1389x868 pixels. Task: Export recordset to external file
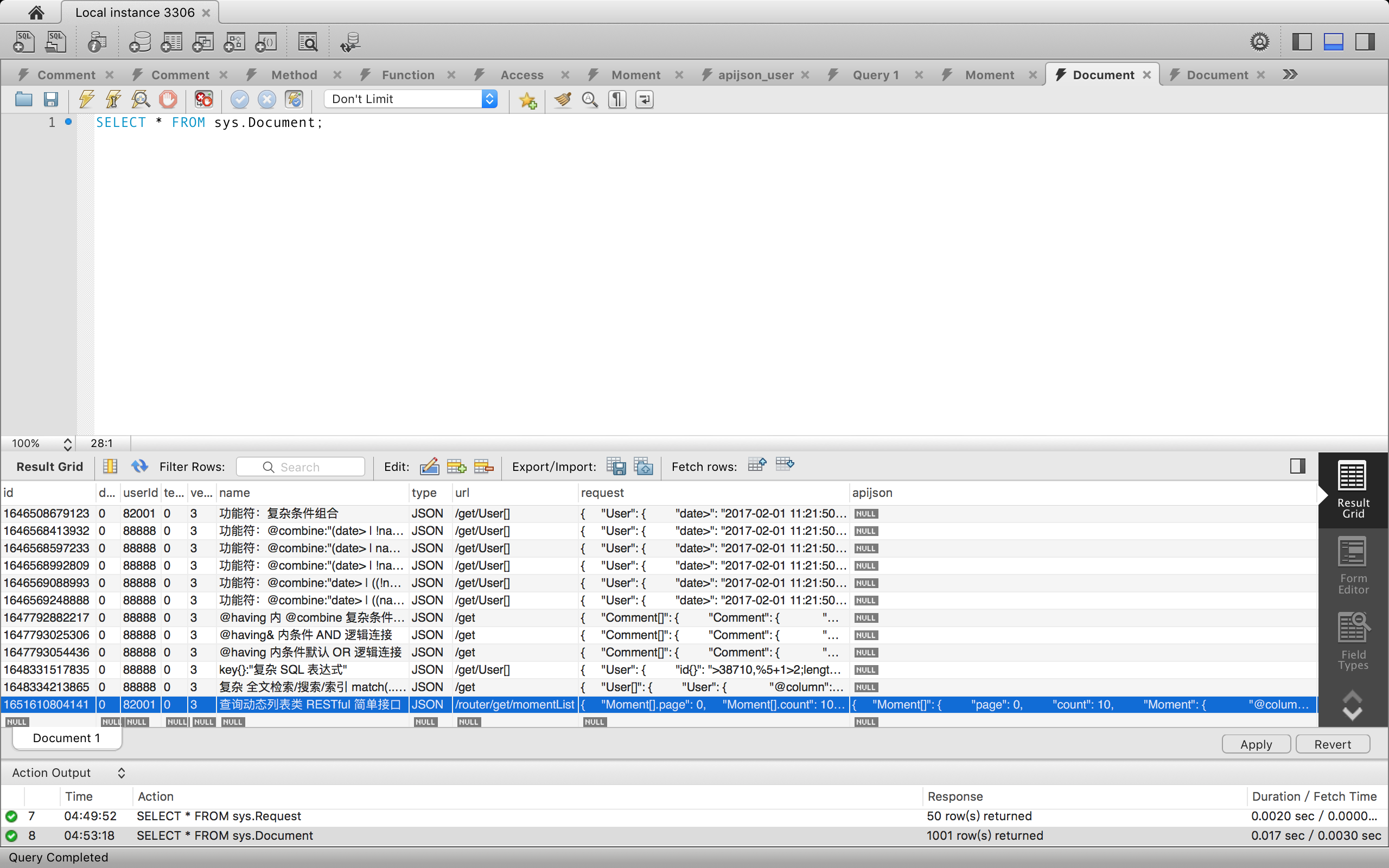tap(616, 466)
